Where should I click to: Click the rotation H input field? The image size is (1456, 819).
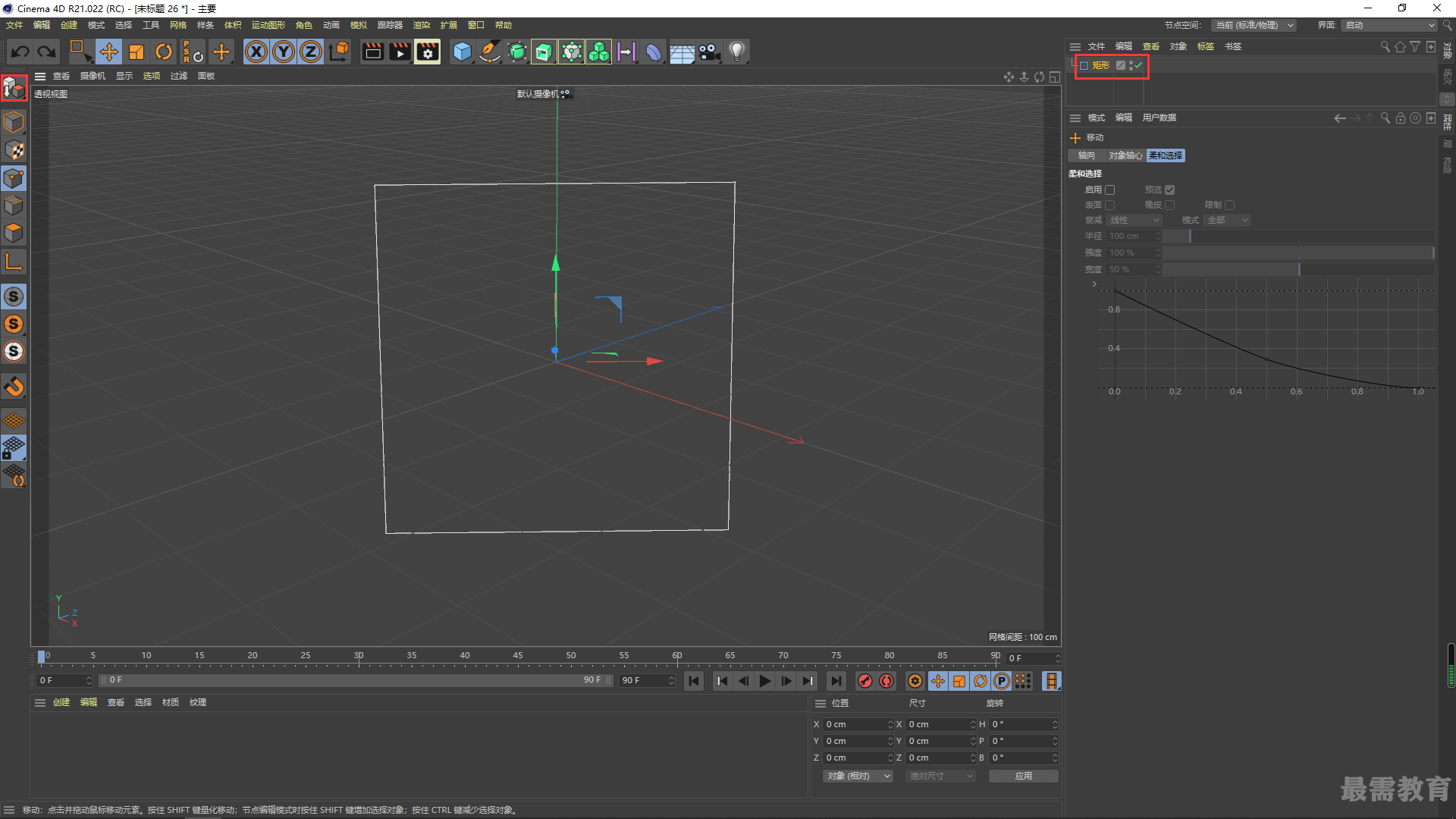tap(1024, 724)
